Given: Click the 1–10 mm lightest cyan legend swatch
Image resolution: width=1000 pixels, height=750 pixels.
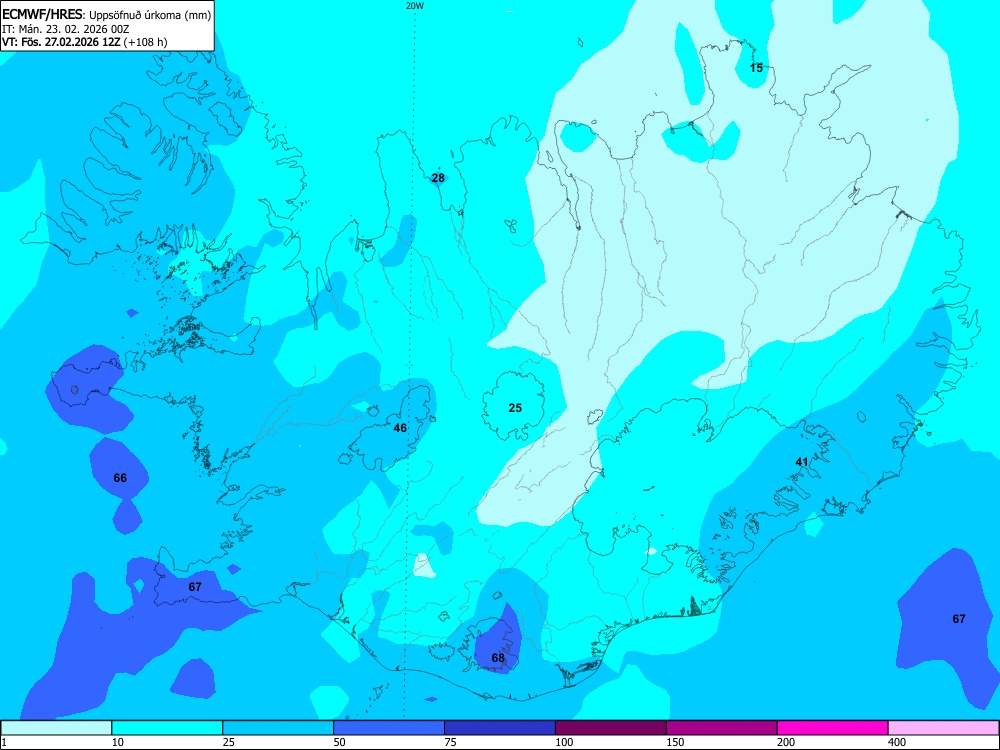Looking at the screenshot, I should coord(56,728).
